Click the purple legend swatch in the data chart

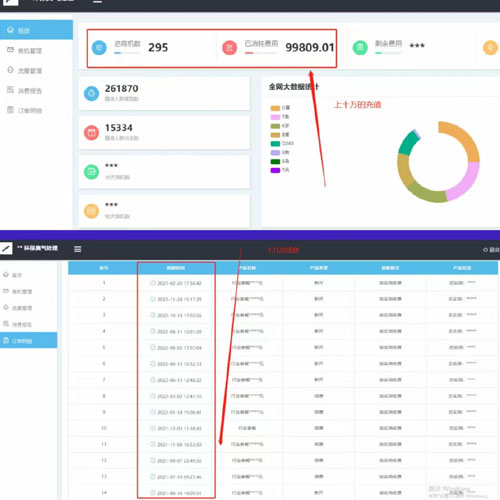click(x=275, y=170)
